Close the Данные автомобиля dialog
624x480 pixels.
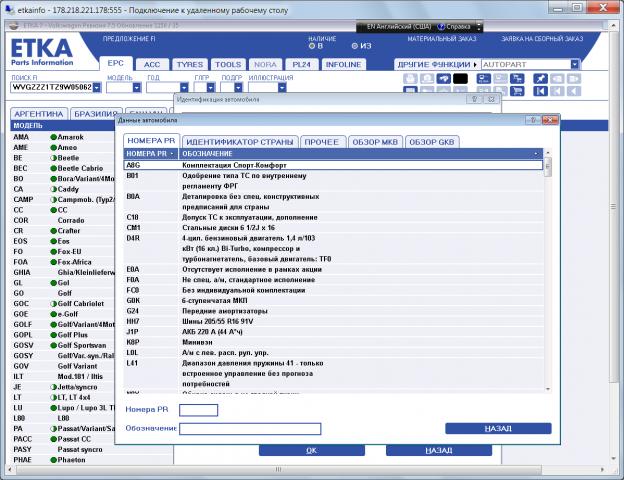(550, 120)
